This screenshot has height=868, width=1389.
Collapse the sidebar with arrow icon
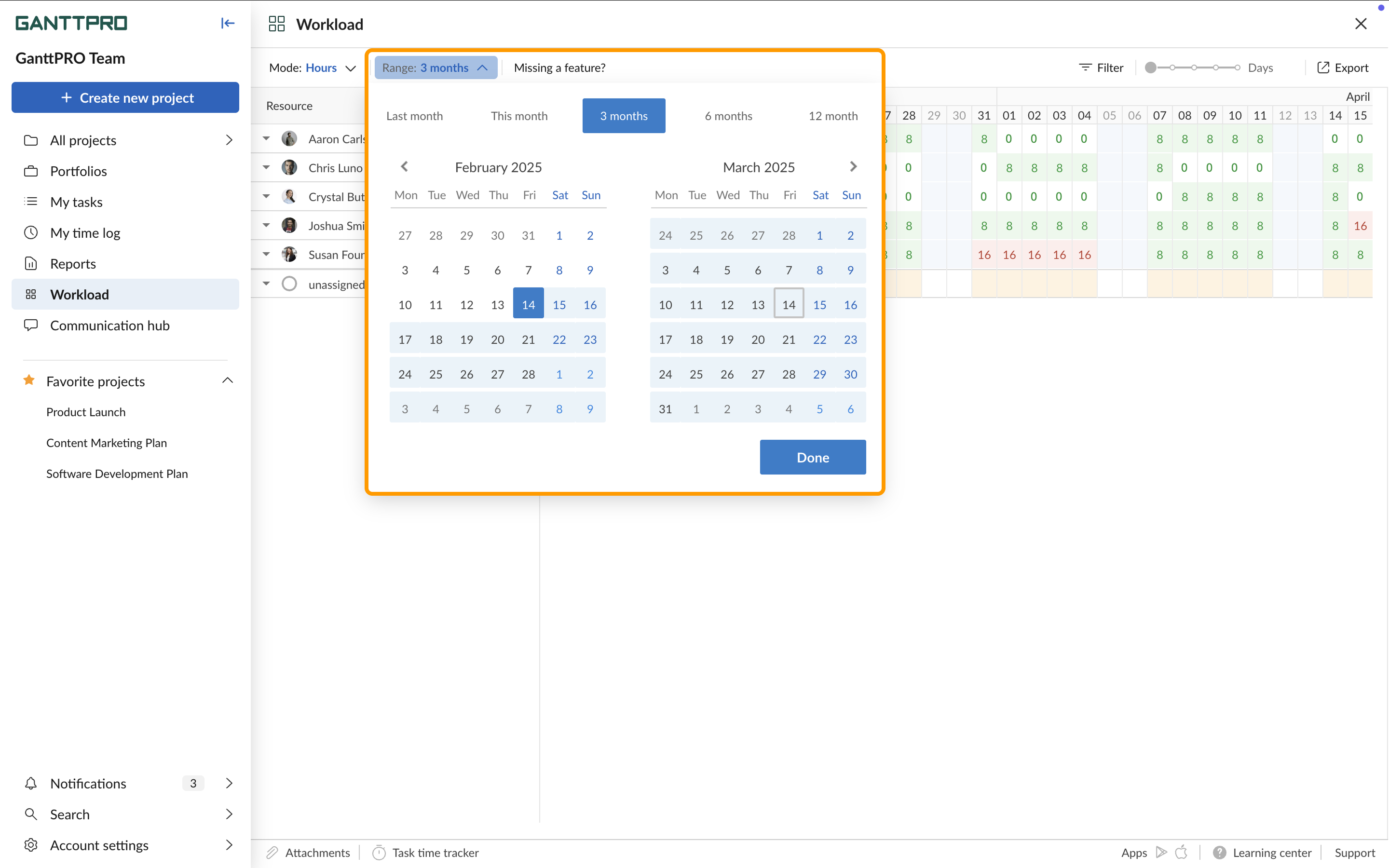(228, 23)
